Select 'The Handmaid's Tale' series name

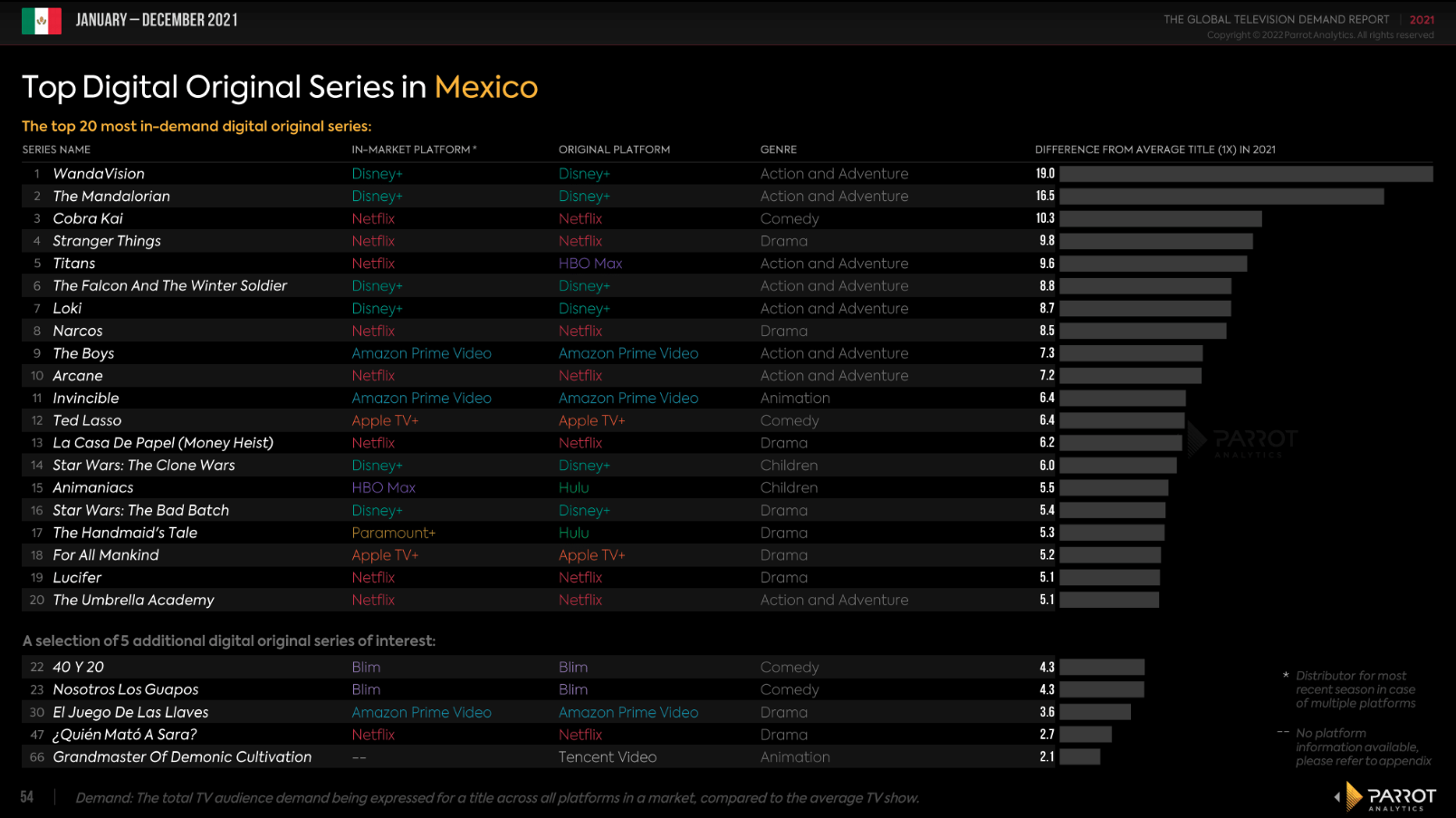(x=125, y=533)
